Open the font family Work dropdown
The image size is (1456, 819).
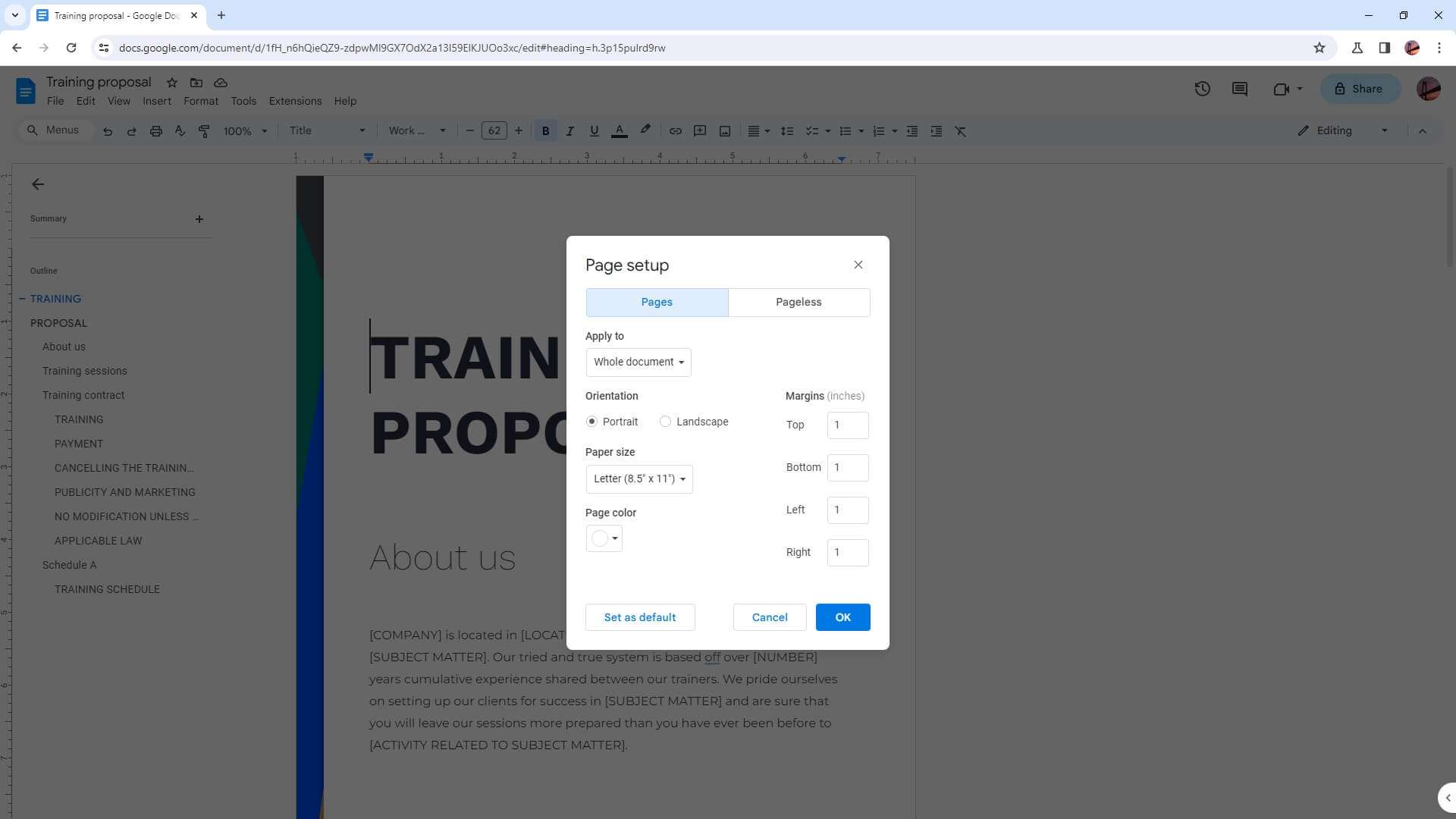(x=417, y=131)
